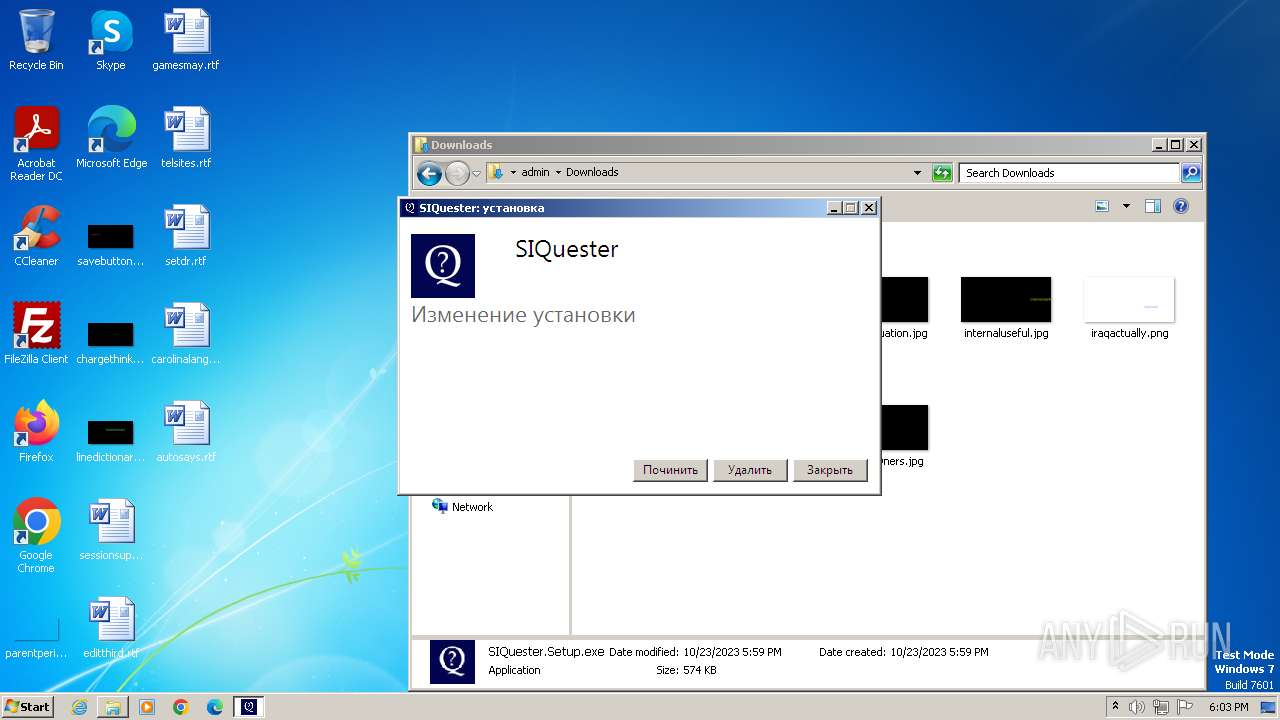Open the view options dropdown arrow
1280x720 pixels.
point(1126,206)
